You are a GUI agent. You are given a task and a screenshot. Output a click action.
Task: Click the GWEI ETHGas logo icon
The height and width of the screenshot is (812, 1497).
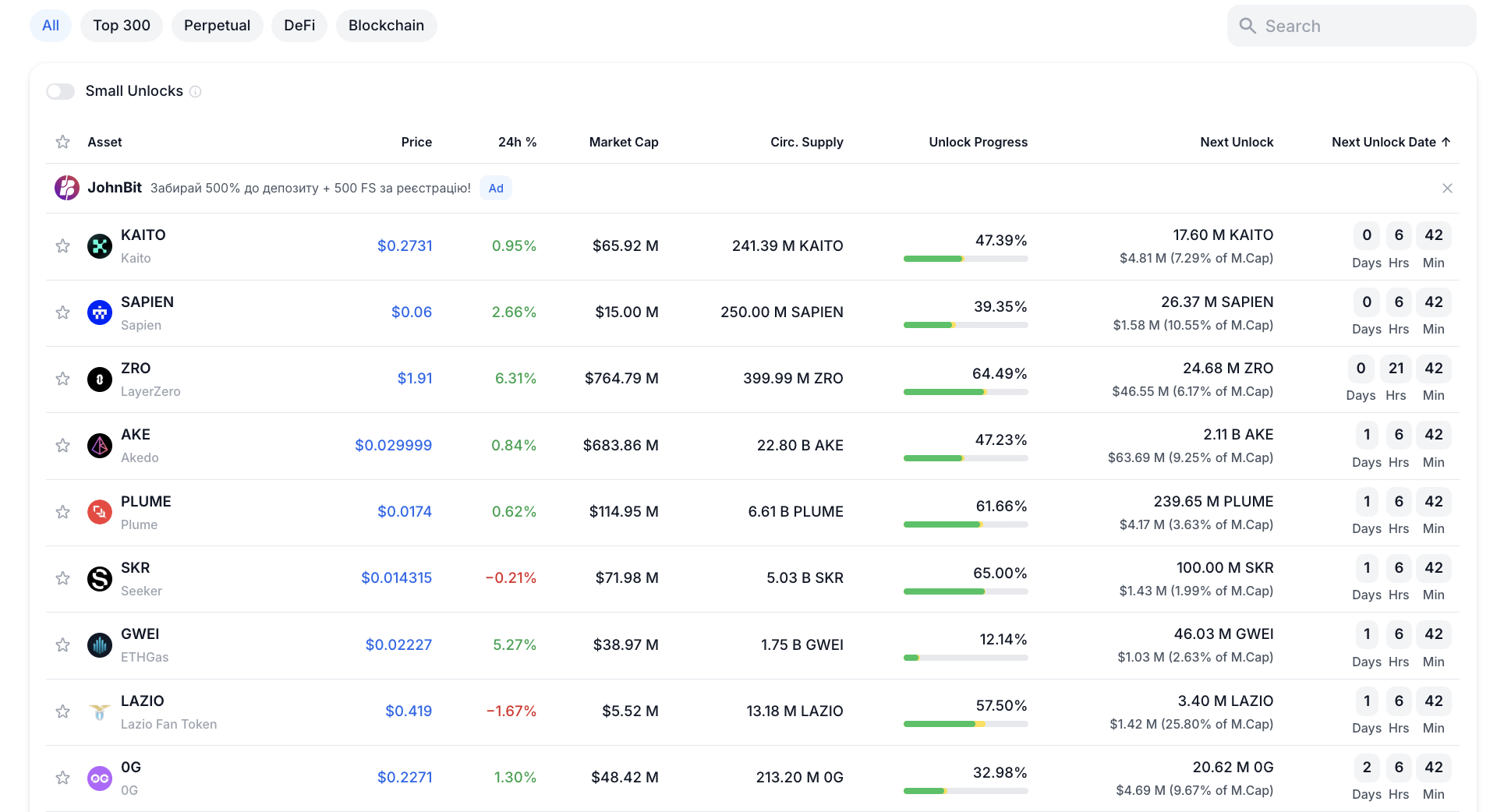click(x=100, y=645)
